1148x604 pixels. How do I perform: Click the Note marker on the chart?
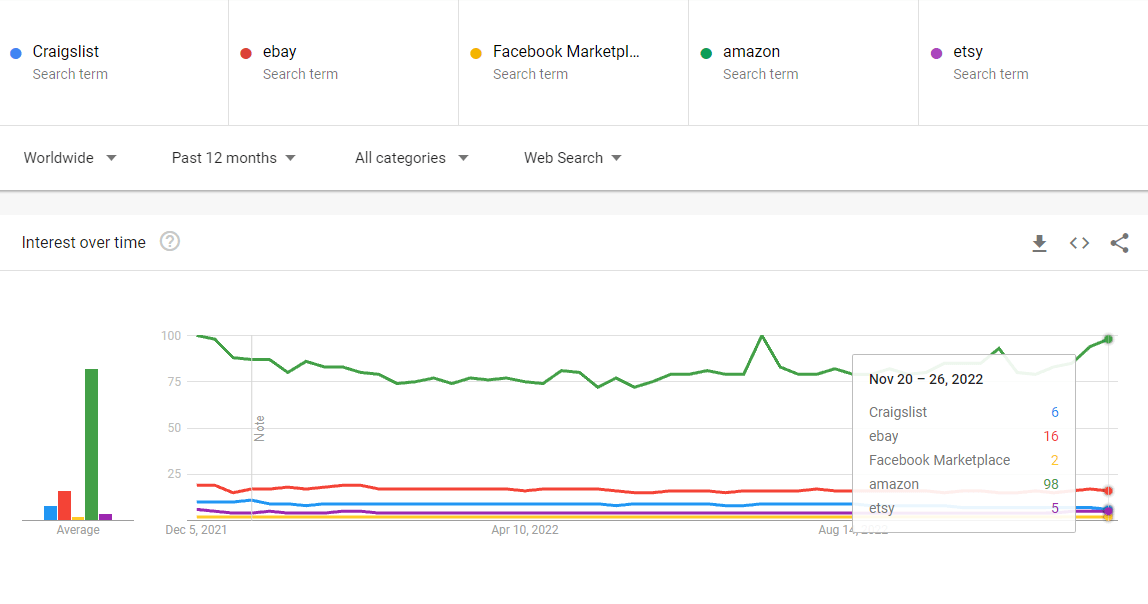click(259, 428)
